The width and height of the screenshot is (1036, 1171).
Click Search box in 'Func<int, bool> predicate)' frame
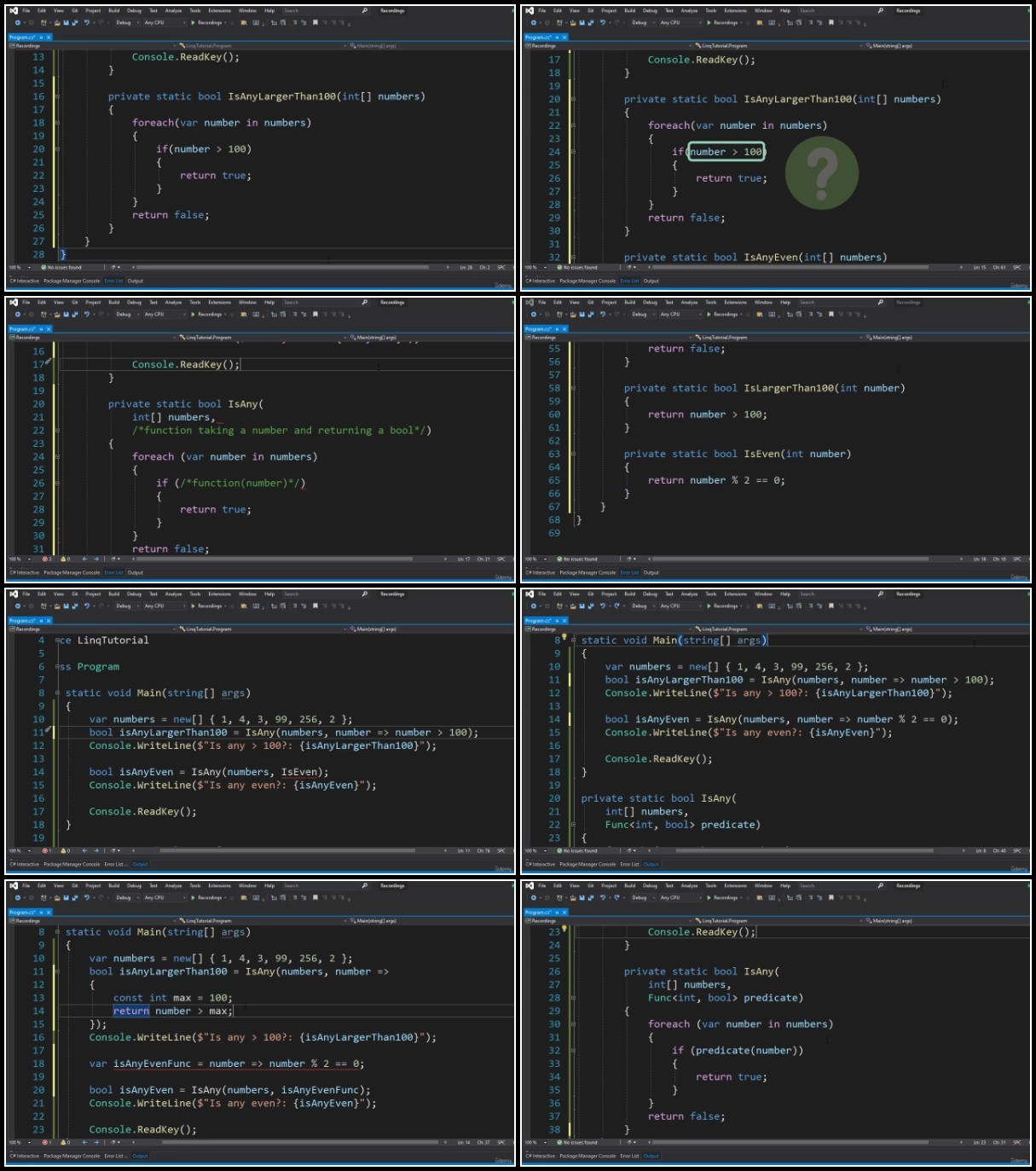coord(842,594)
